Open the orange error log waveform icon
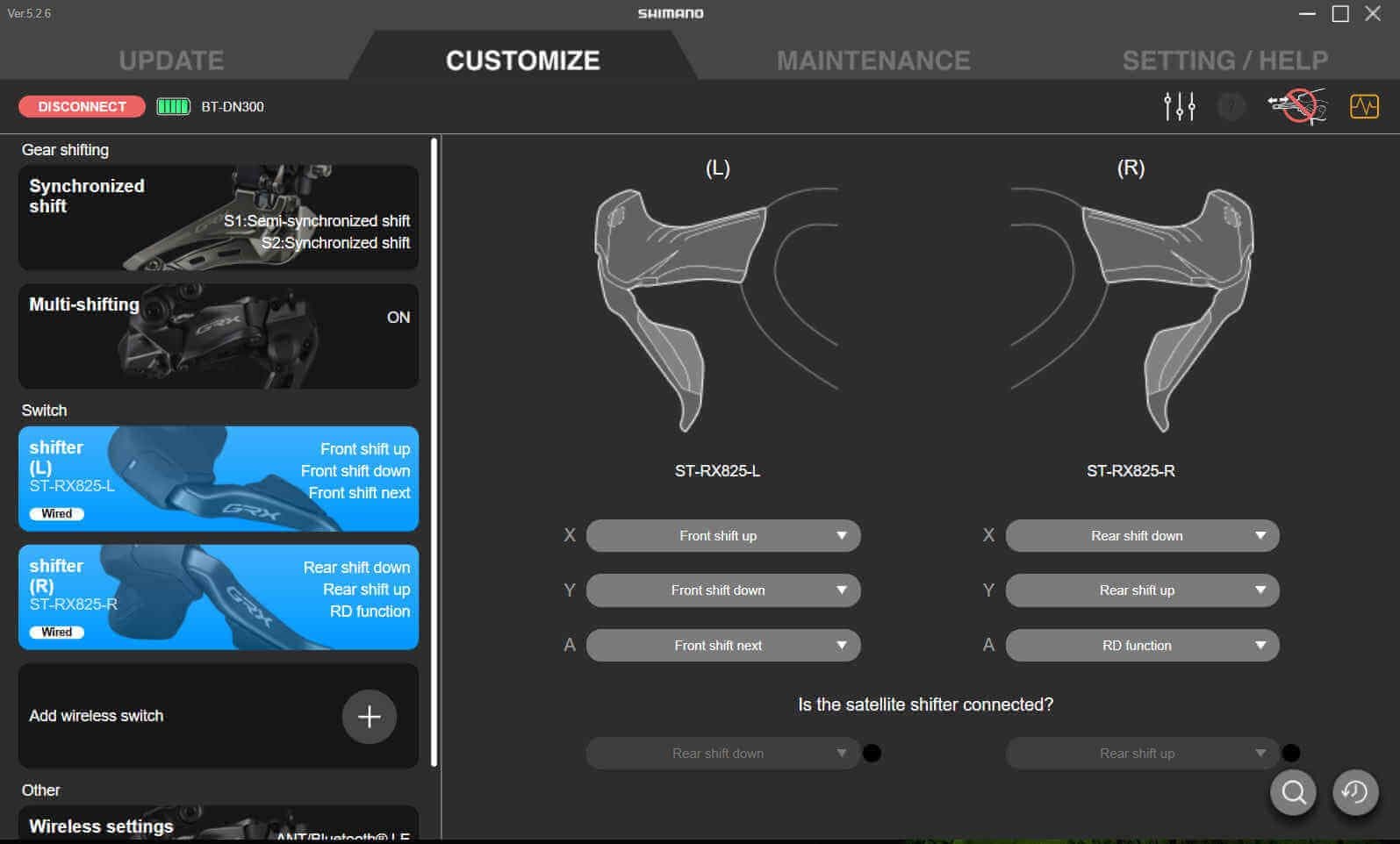Viewport: 1400px width, 844px height. 1364,106
